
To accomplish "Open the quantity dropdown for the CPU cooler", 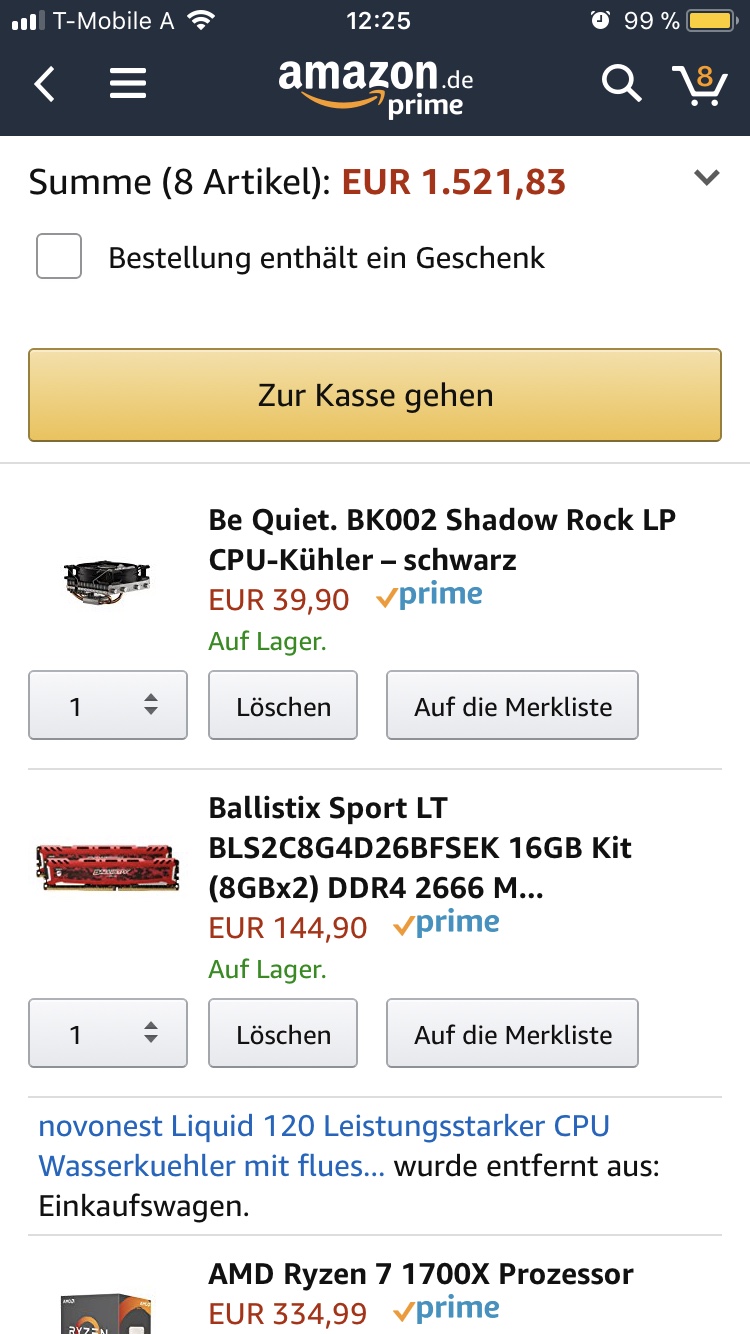I will (107, 705).
